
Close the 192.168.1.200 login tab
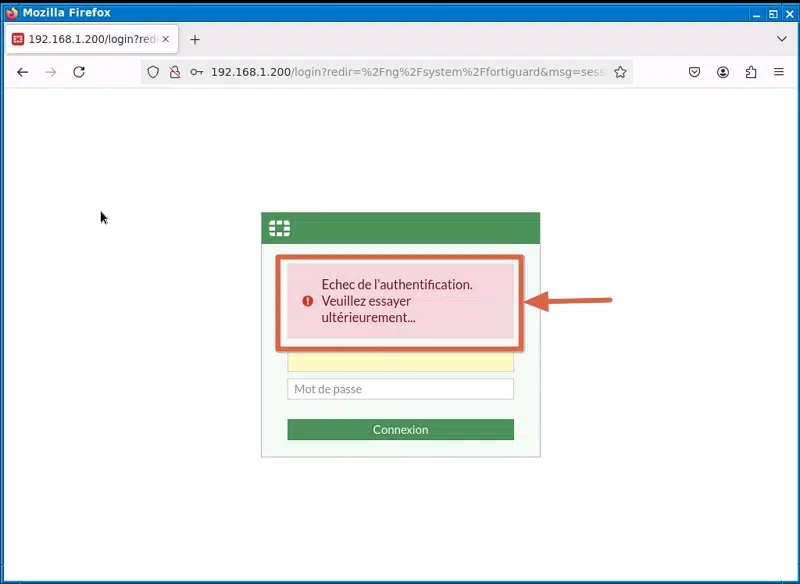(x=165, y=39)
